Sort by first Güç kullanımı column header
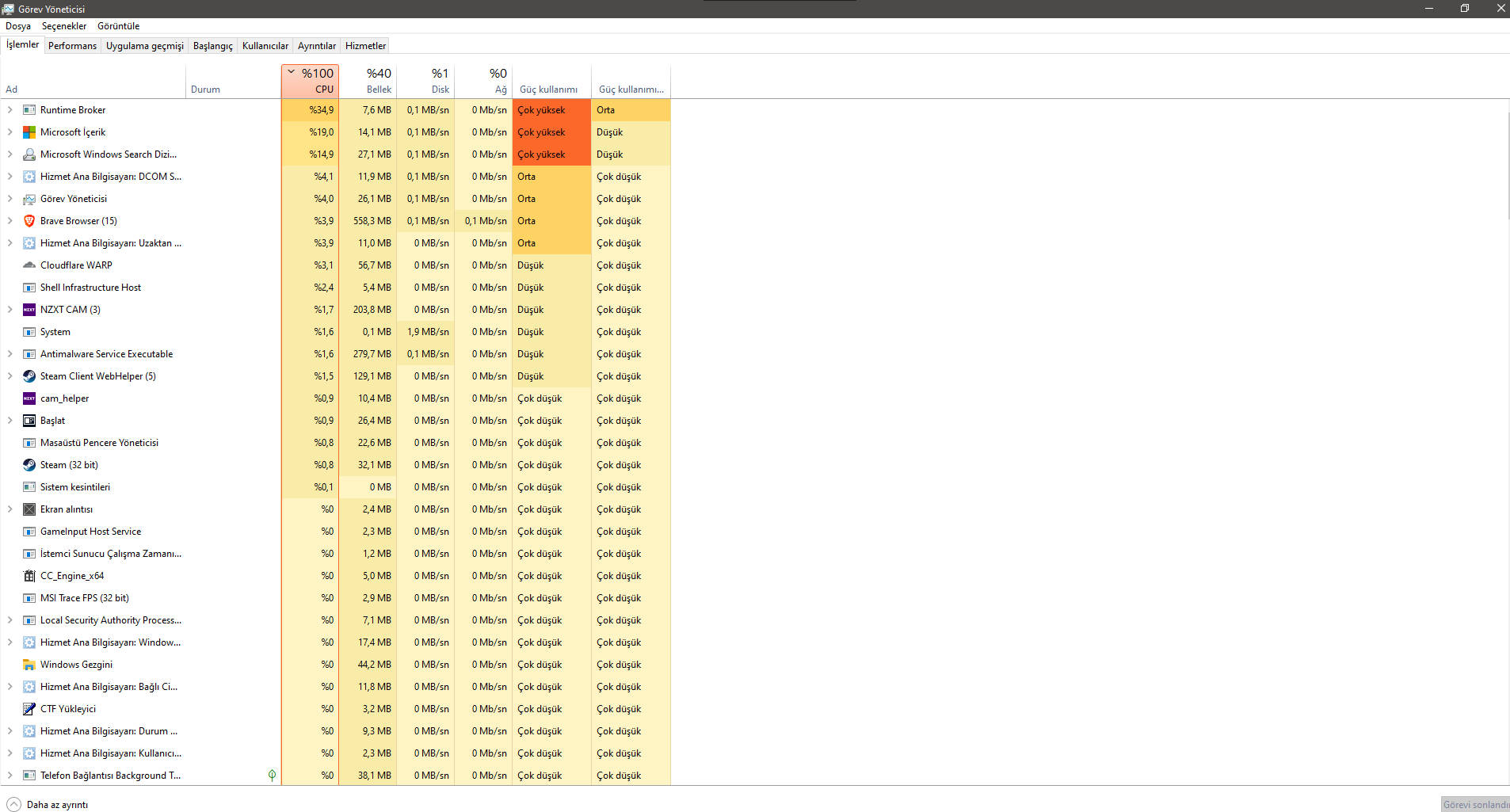This screenshot has width=1510, height=812. (x=551, y=82)
